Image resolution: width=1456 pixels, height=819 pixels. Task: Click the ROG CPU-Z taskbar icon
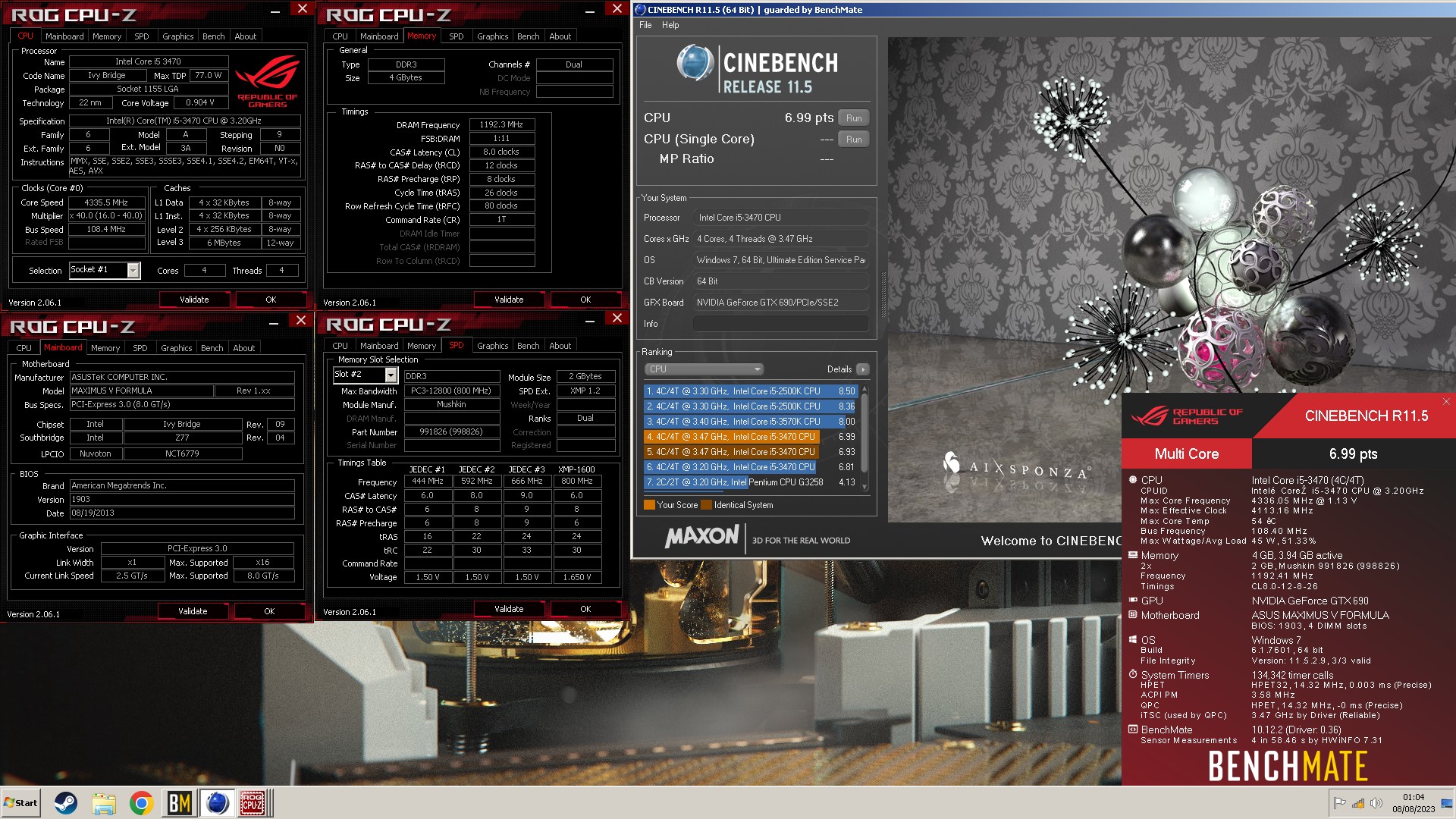(x=253, y=803)
